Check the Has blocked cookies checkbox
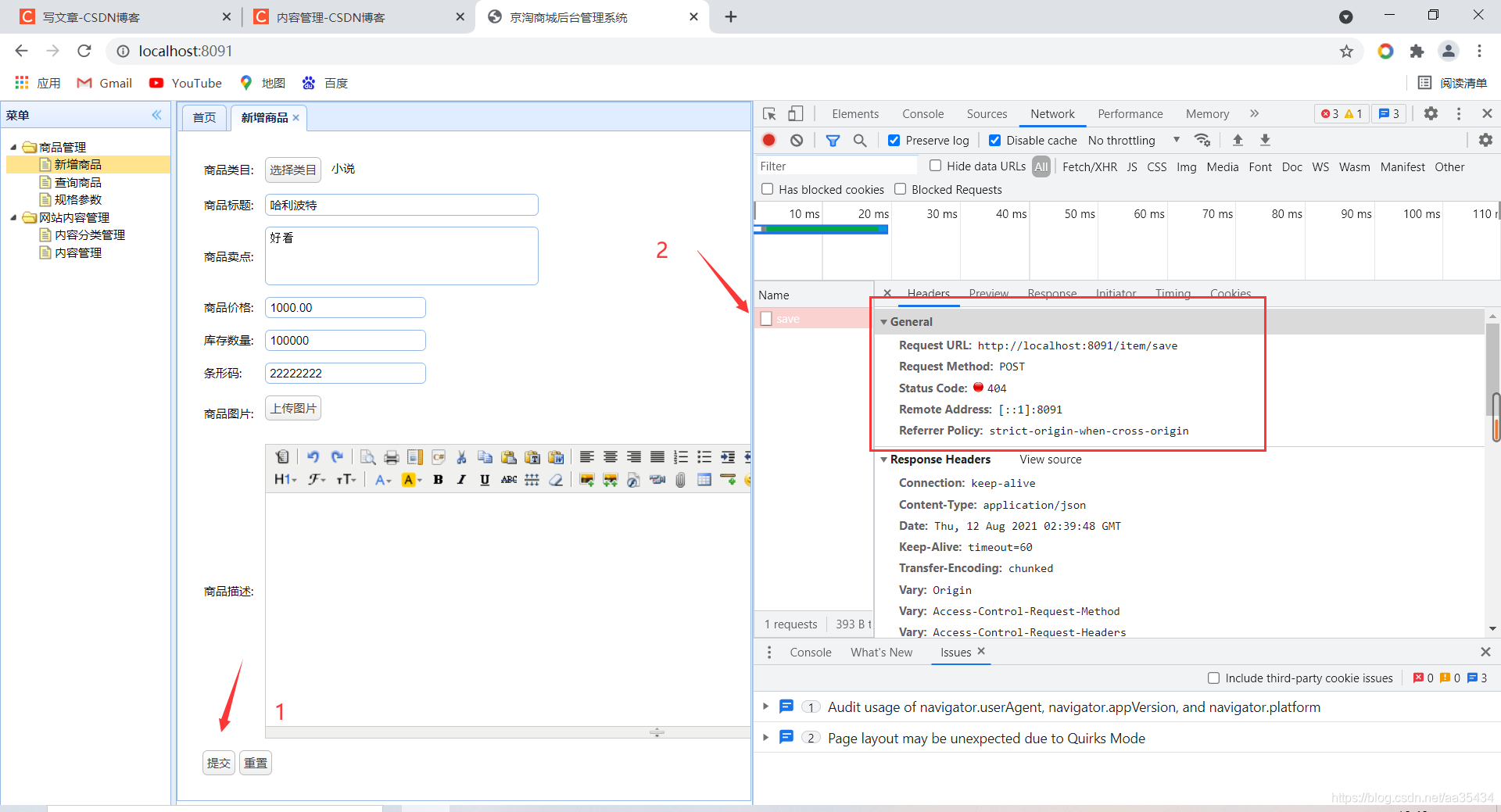The width and height of the screenshot is (1501, 812). 768,189
